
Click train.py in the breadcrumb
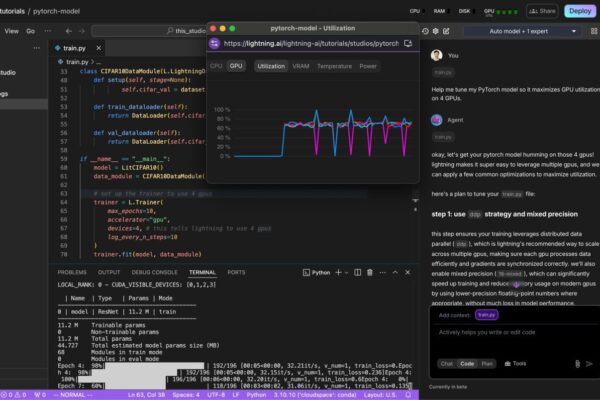tap(77, 62)
